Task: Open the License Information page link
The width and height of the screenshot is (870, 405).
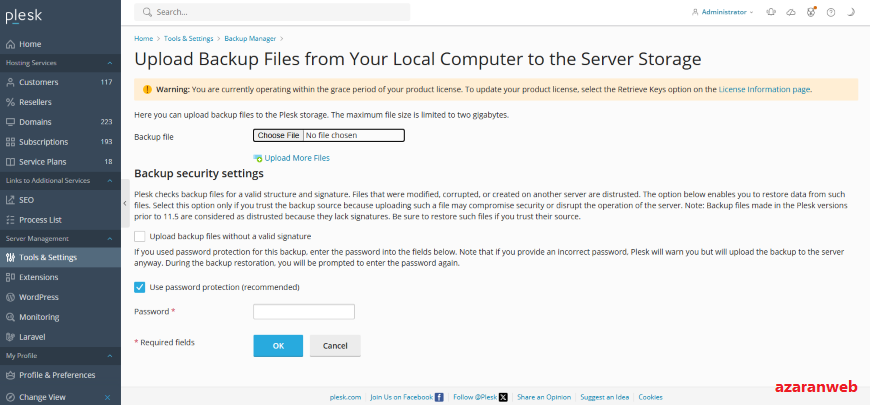Action: [765, 89]
